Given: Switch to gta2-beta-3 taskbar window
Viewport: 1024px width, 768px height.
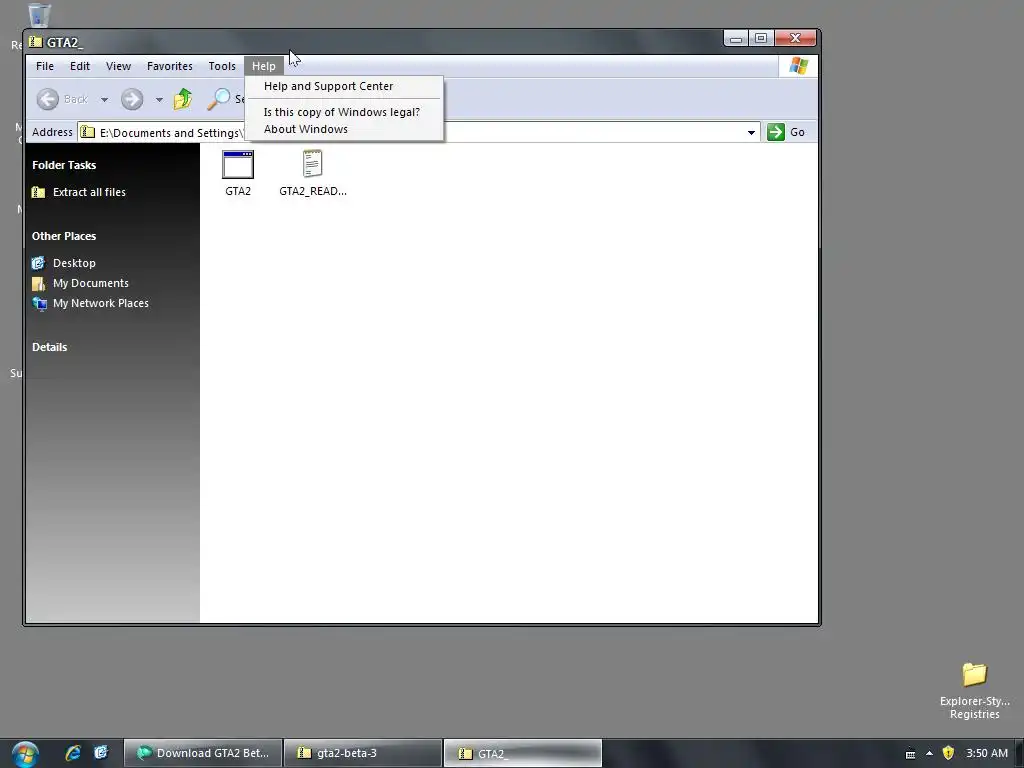Looking at the screenshot, I should pos(363,753).
